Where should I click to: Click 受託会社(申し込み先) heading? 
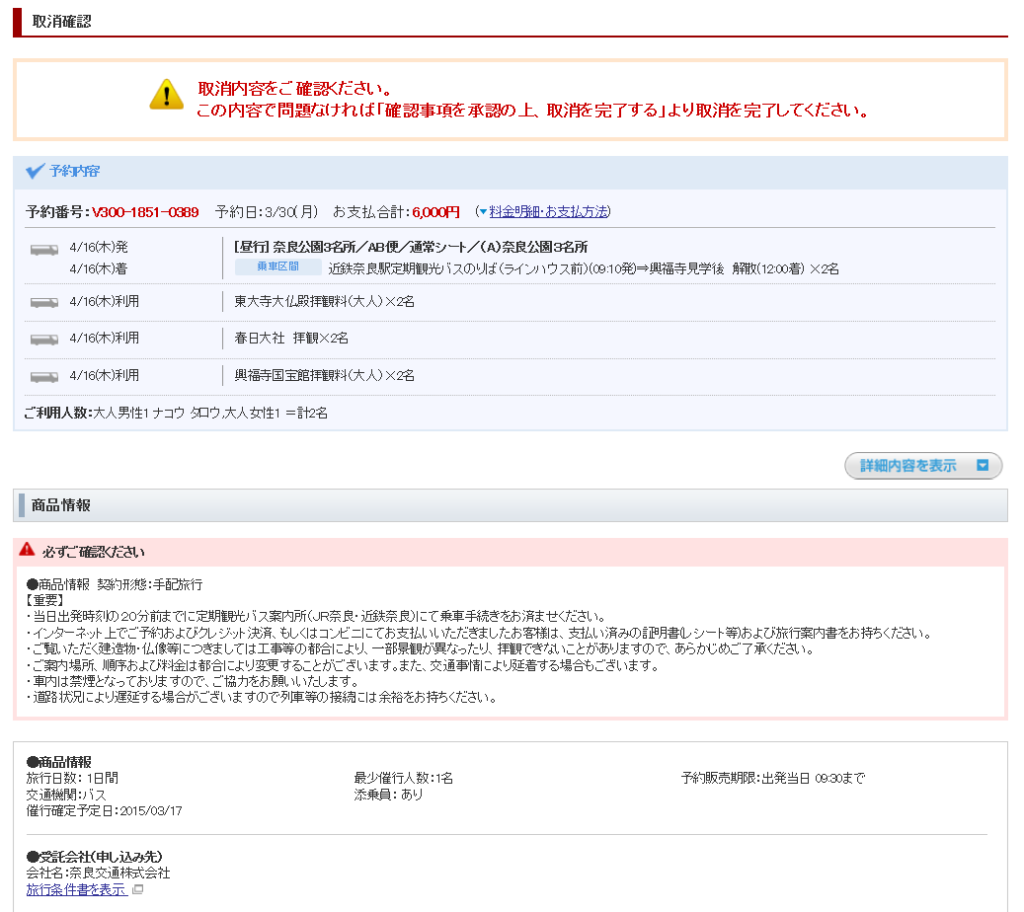pyautogui.click(x=95, y=856)
